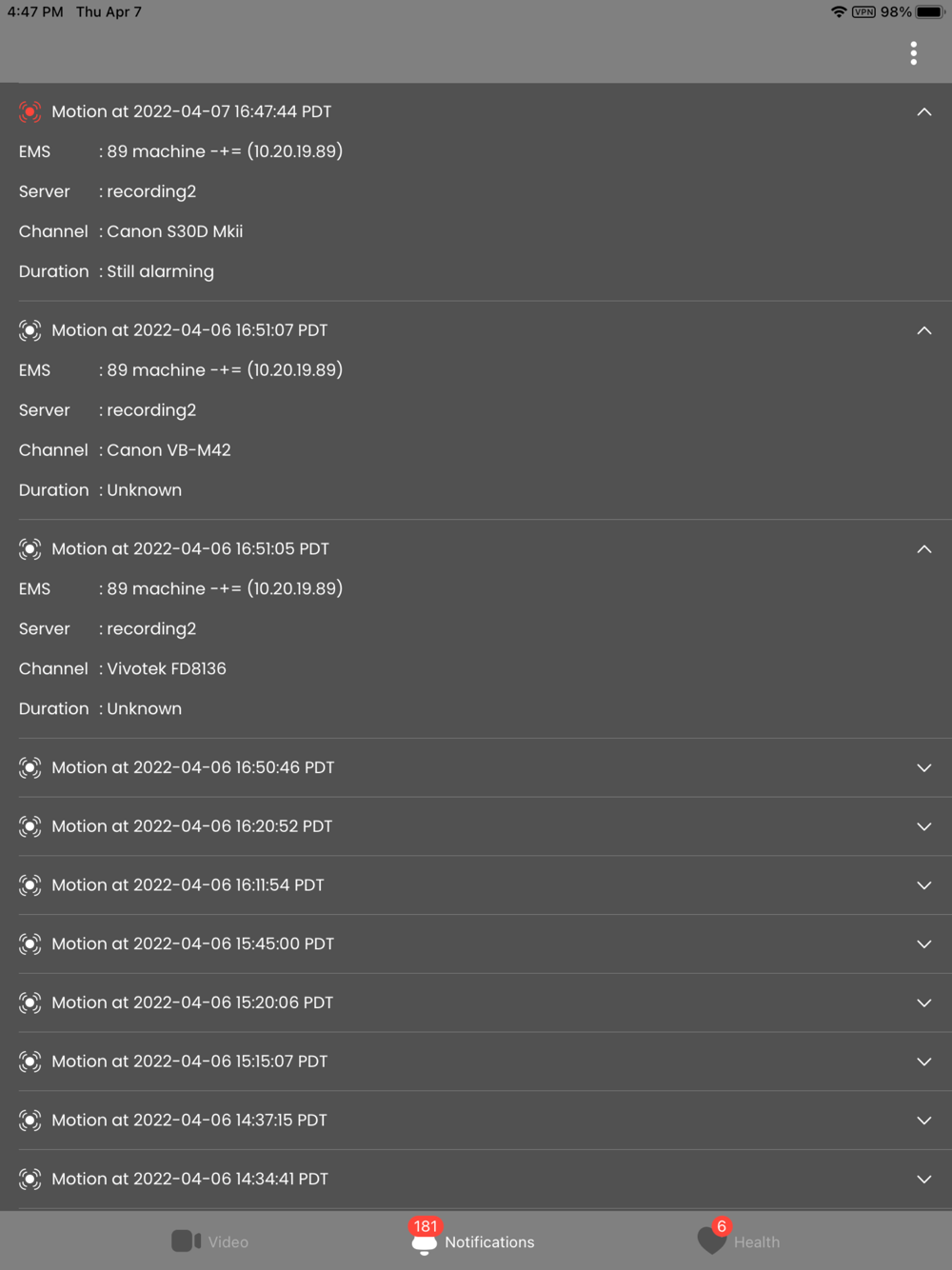Screen dimensions: 952x1270
Task: Tap the Health heart icon
Action: [x=711, y=1240]
